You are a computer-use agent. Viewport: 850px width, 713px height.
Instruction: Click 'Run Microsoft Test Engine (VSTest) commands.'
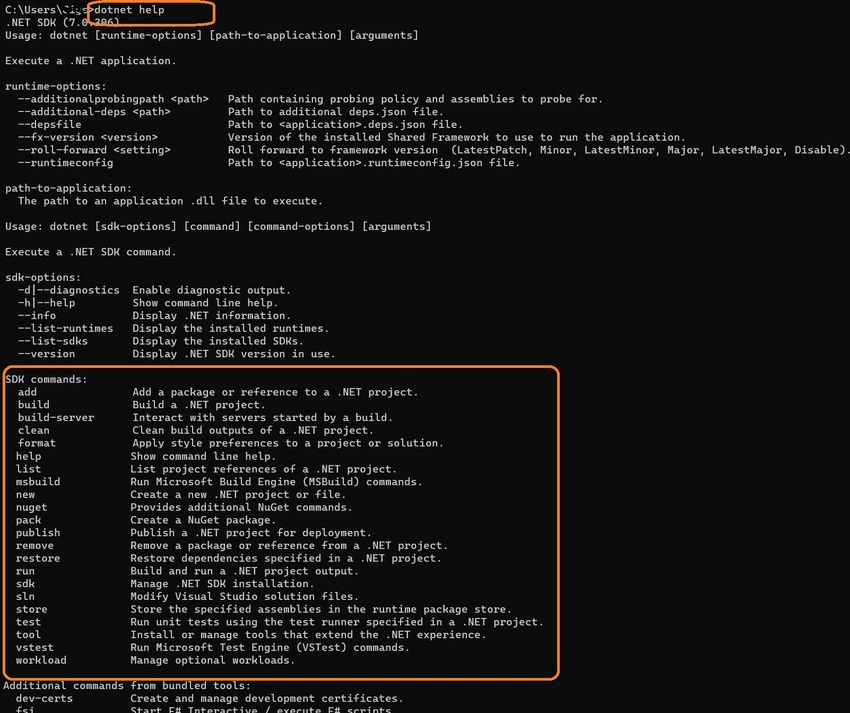pyautogui.click(x=270, y=647)
